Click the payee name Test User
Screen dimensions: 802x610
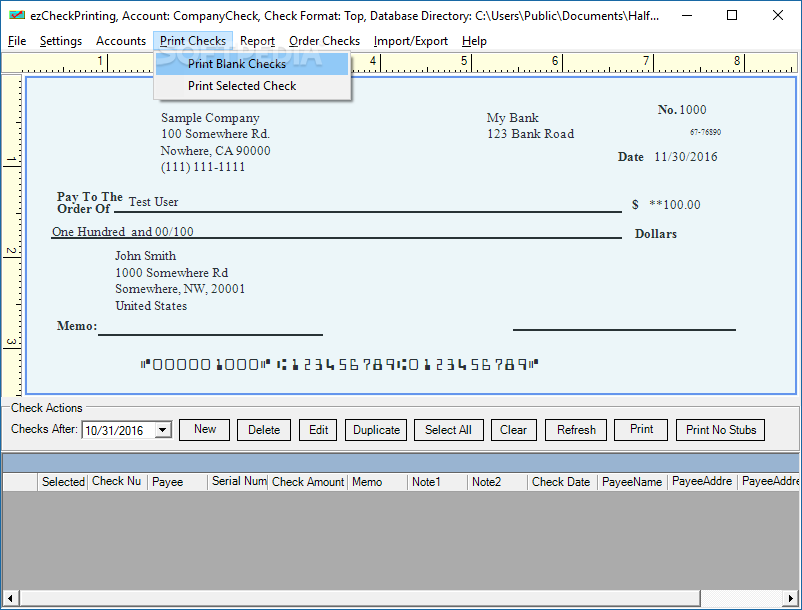coord(153,202)
